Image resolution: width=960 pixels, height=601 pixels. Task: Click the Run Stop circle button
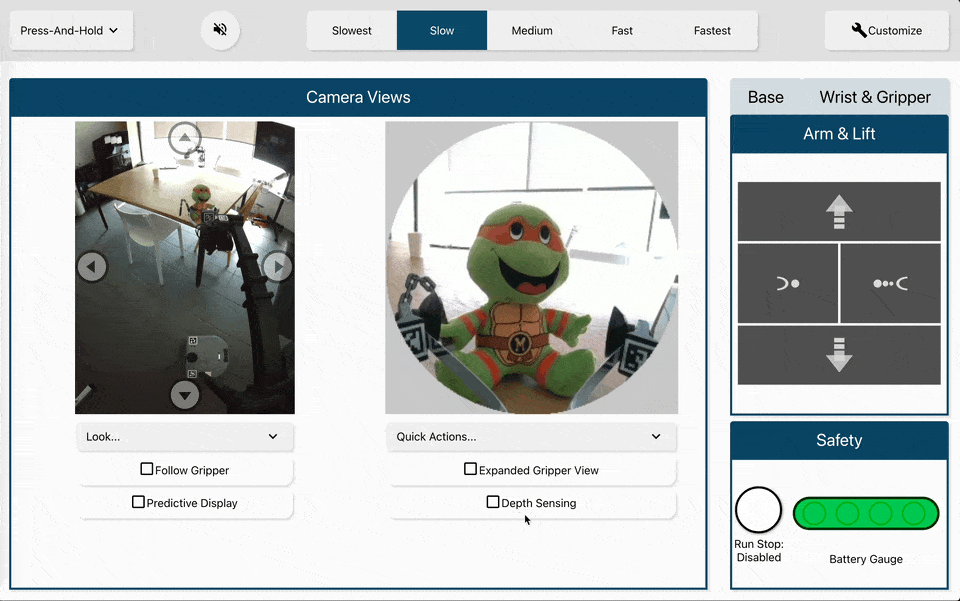tap(759, 510)
